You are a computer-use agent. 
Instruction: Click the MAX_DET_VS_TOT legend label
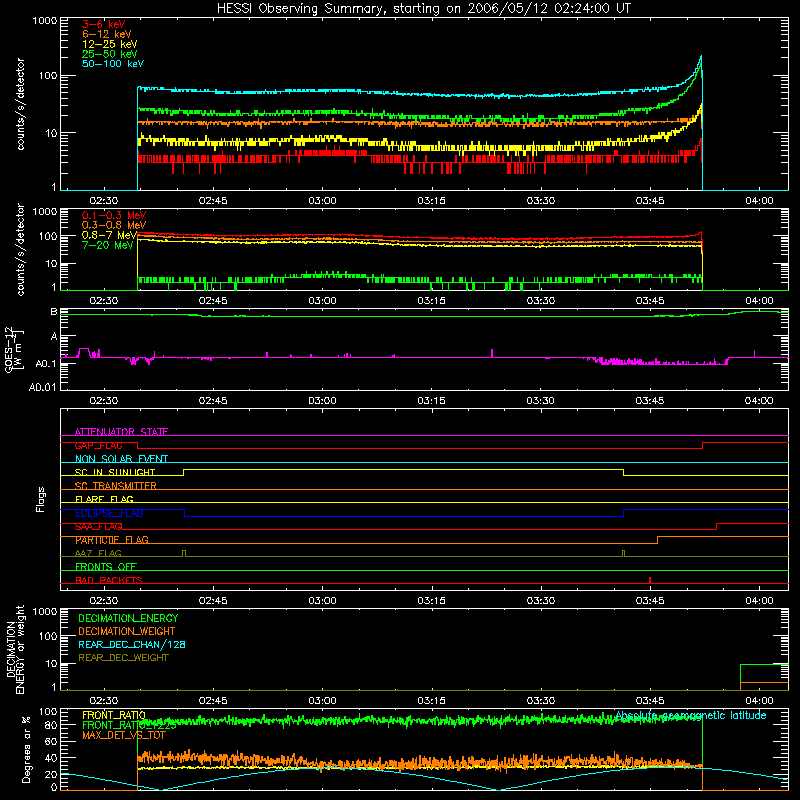123,735
